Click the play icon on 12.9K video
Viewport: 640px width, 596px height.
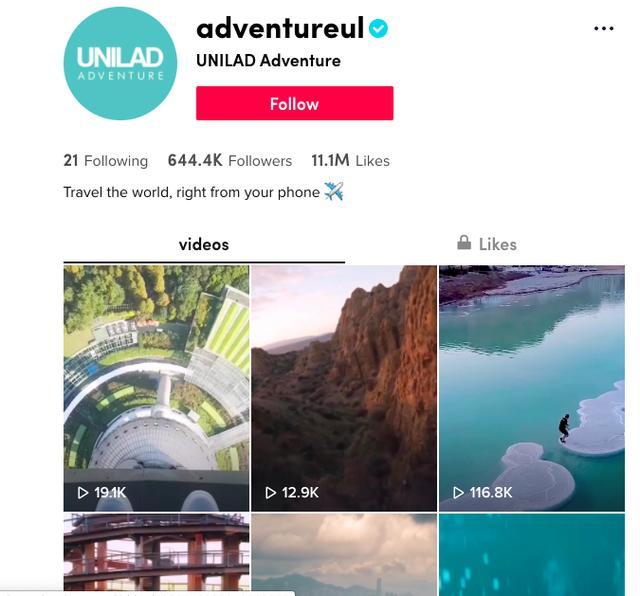click(x=271, y=493)
